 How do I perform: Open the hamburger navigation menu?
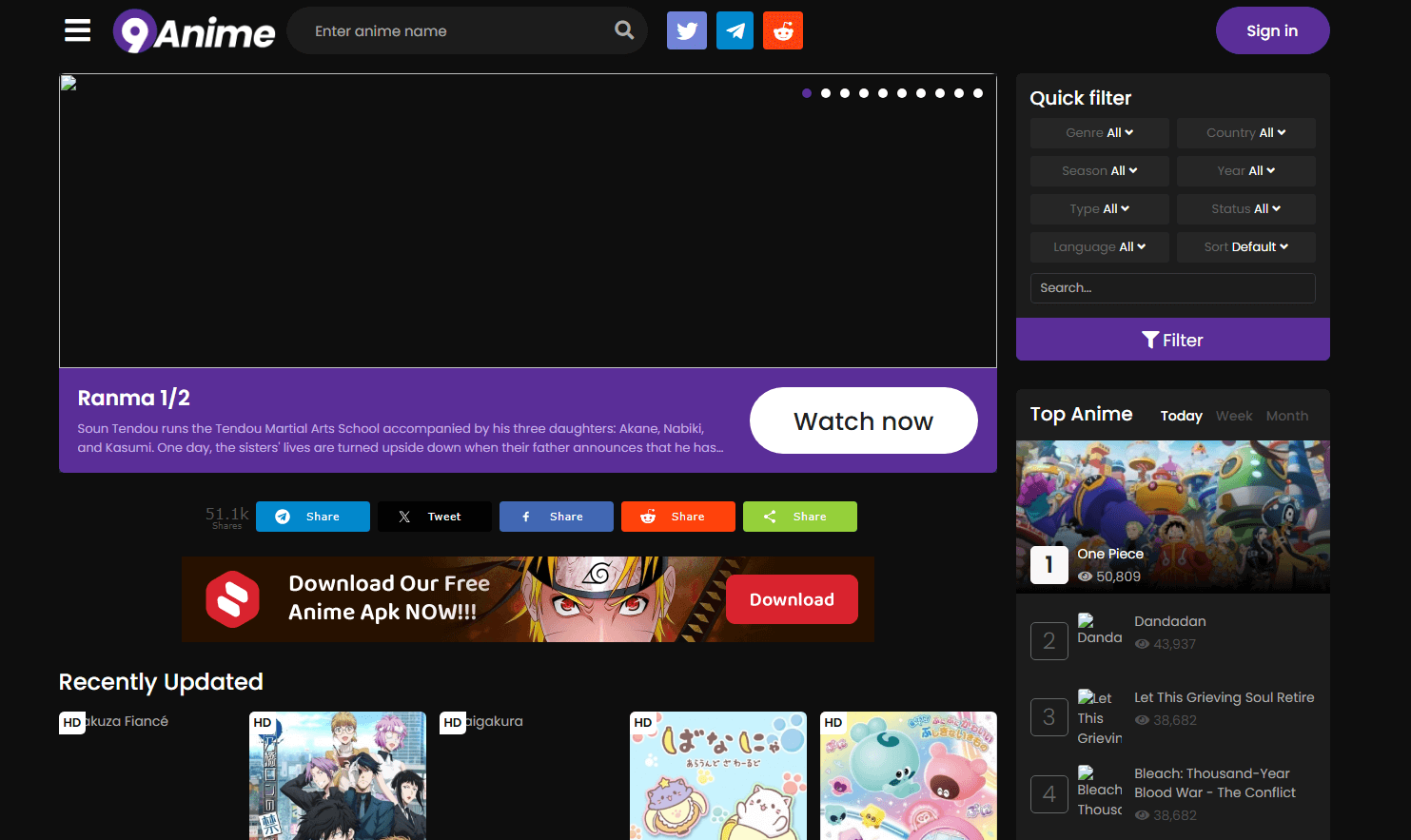click(x=77, y=30)
